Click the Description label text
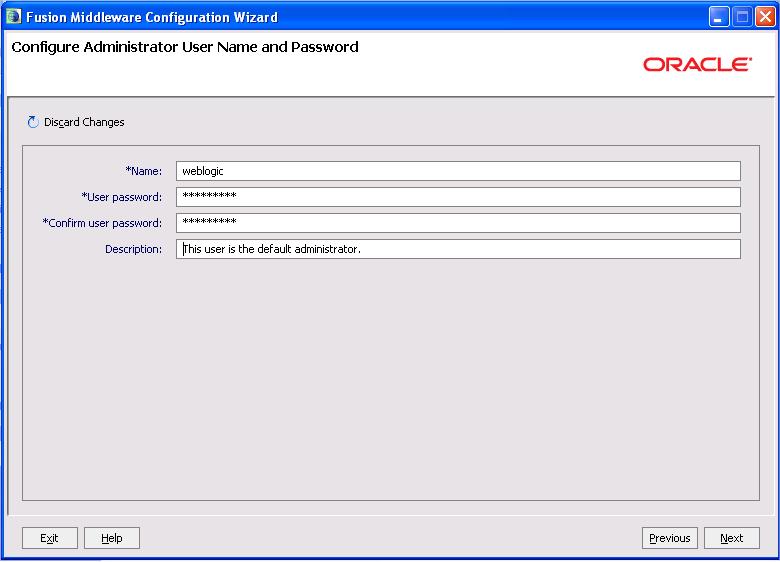 coord(133,249)
